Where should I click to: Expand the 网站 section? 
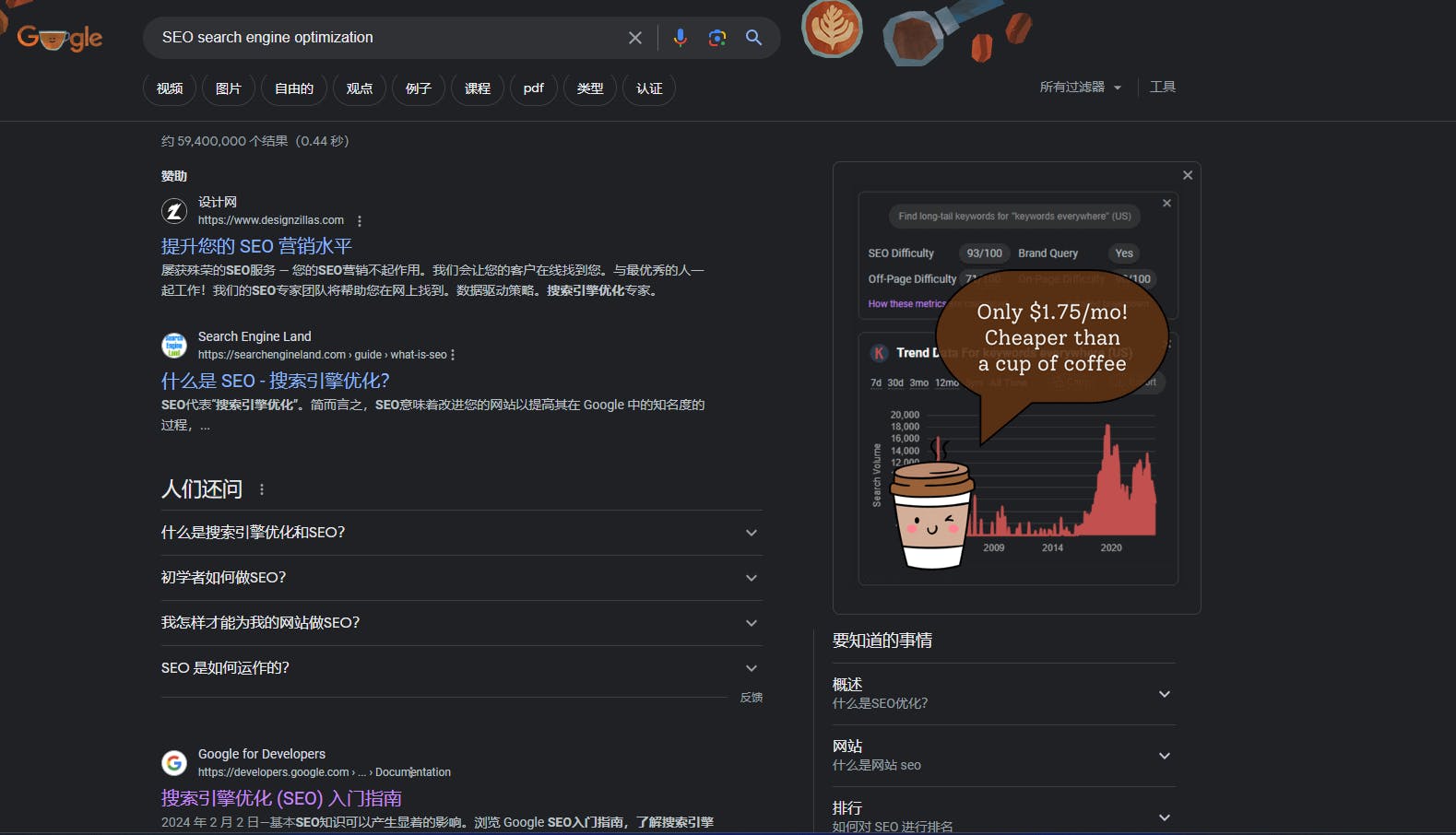tap(1004, 756)
